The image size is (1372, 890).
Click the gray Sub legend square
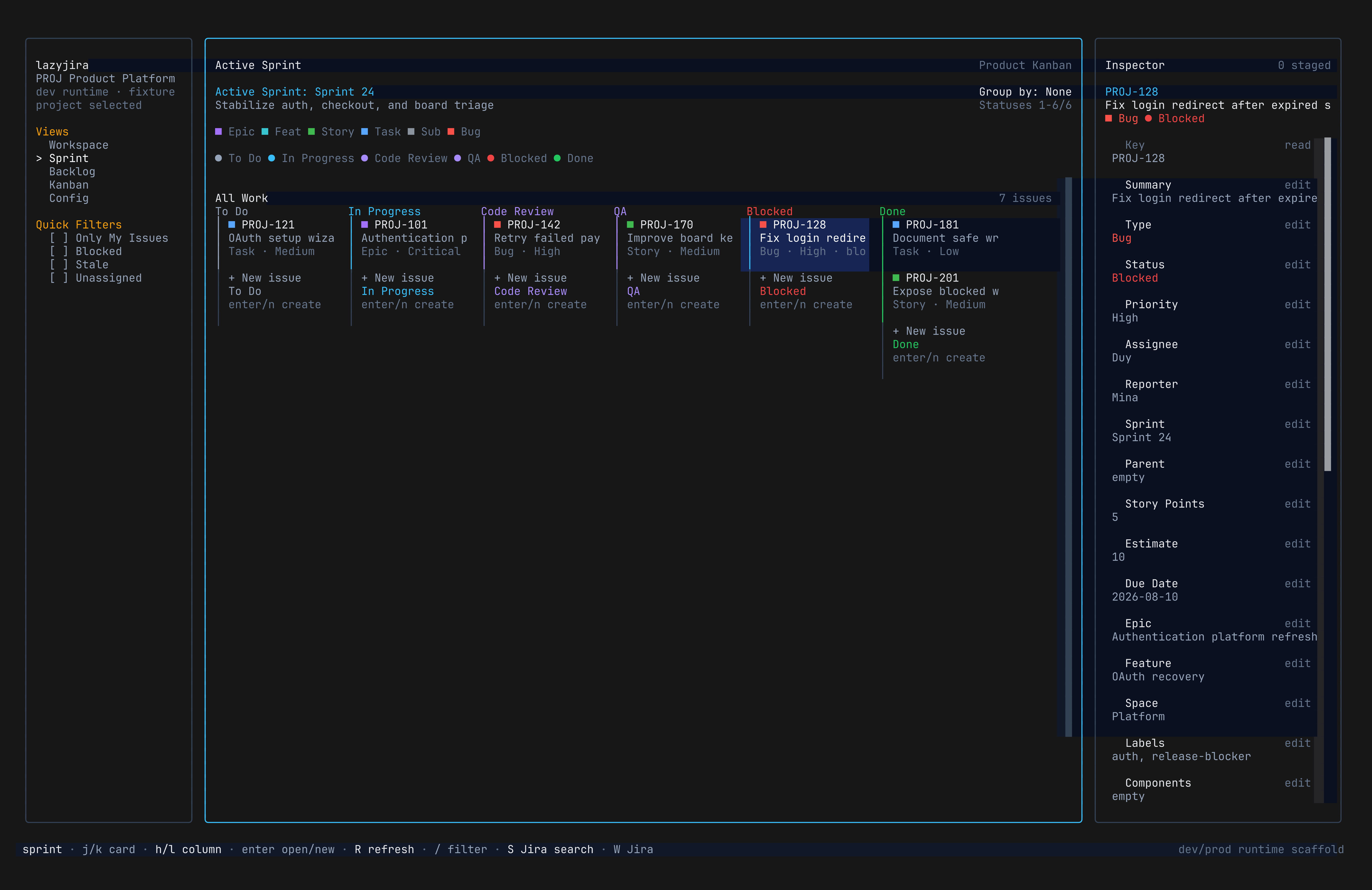click(x=411, y=132)
